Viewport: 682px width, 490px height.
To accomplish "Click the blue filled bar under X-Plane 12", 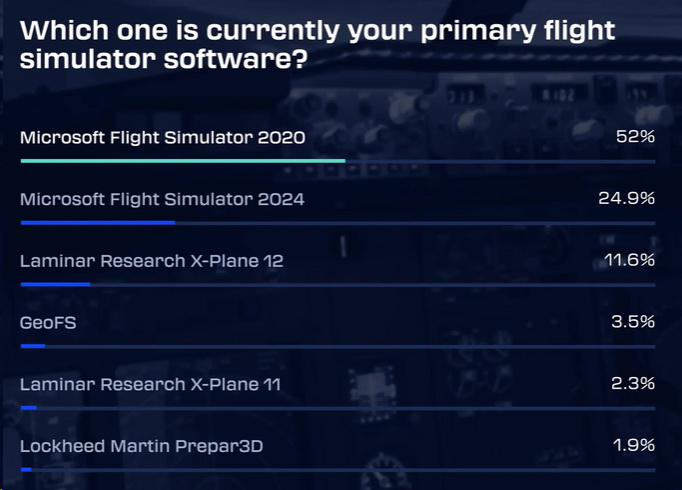I will 55,284.
